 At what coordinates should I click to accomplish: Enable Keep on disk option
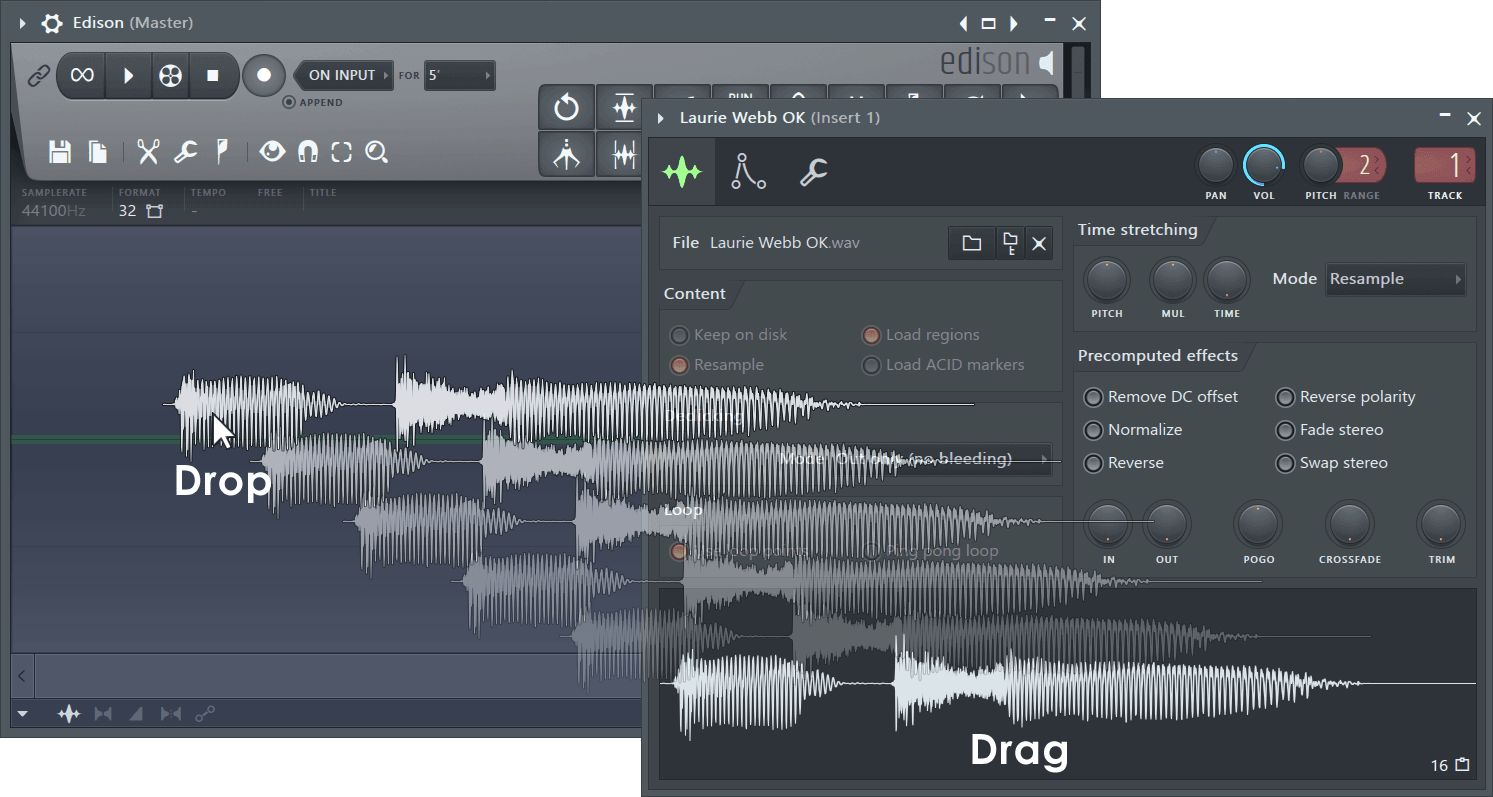[729, 335]
